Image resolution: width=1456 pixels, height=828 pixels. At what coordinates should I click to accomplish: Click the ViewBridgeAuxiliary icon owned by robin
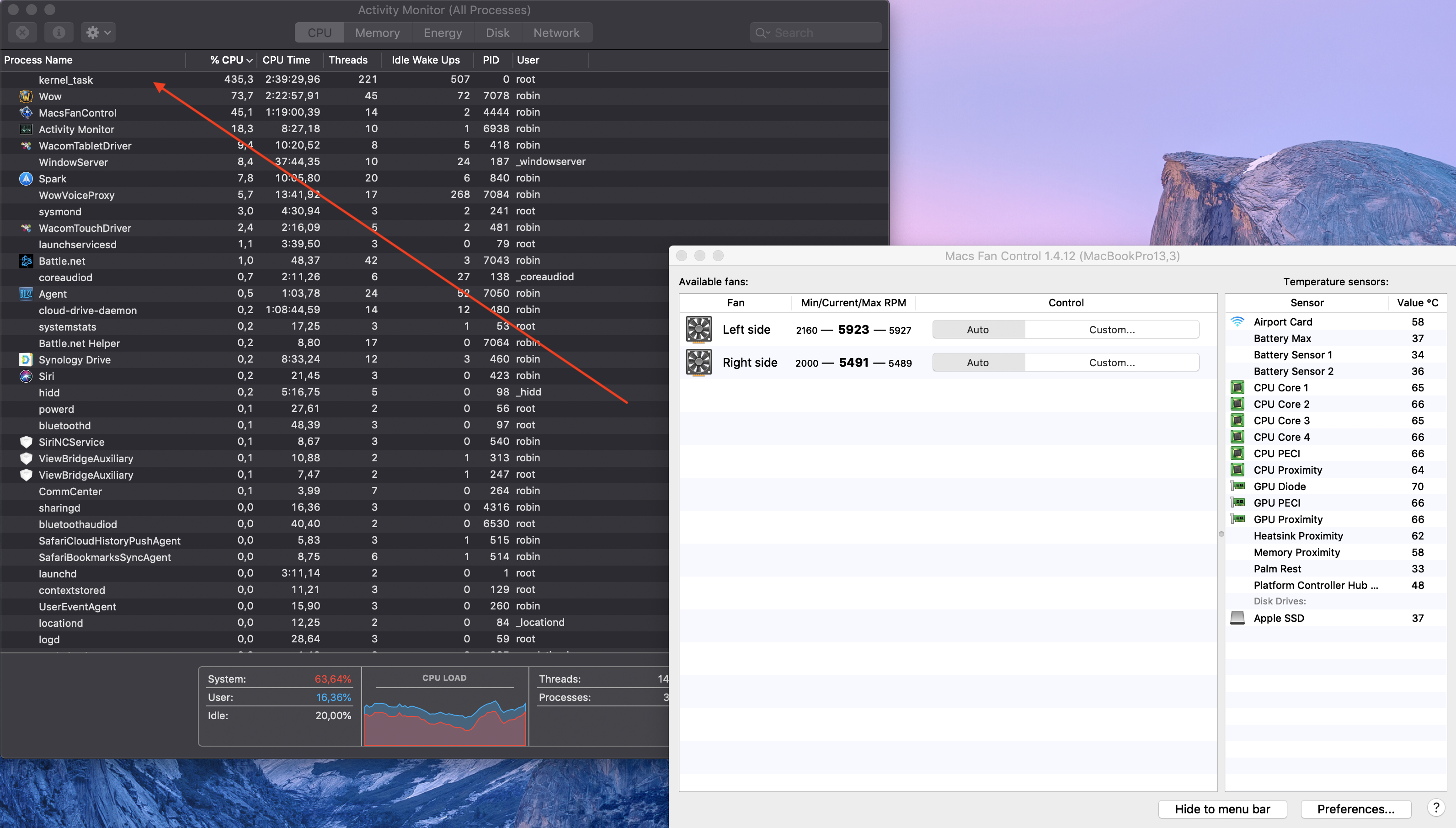point(26,459)
